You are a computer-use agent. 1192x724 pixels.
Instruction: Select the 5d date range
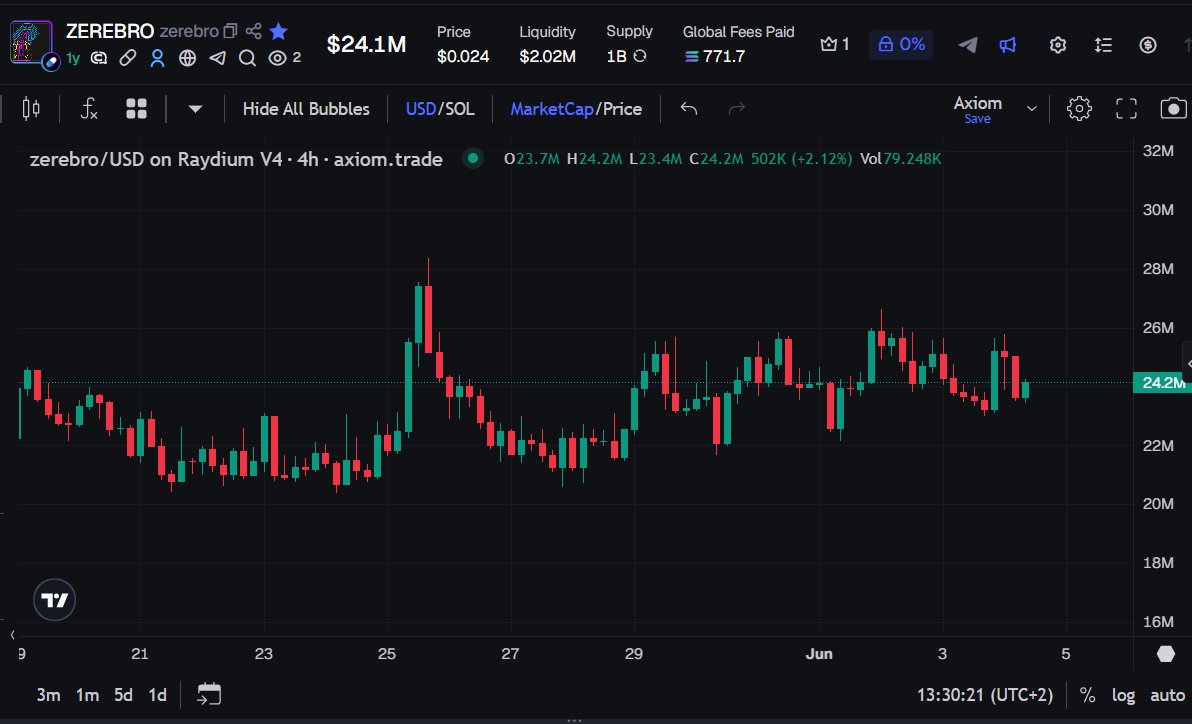[x=123, y=694]
